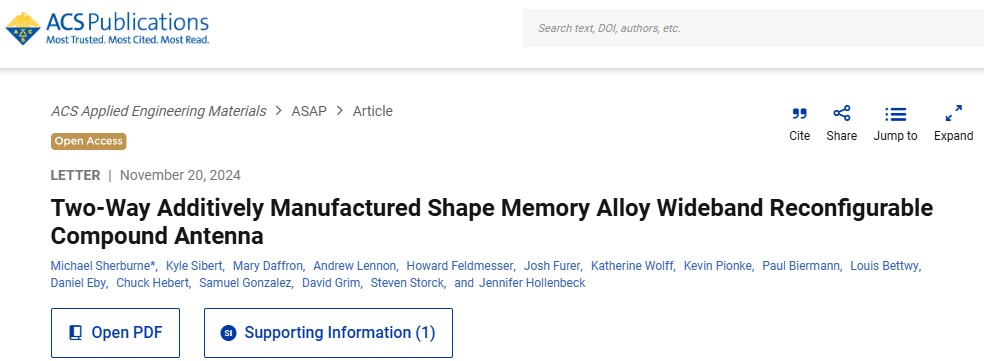984x361 pixels.
Task: Click author Howard Feldmesser
Action: [x=459, y=266]
